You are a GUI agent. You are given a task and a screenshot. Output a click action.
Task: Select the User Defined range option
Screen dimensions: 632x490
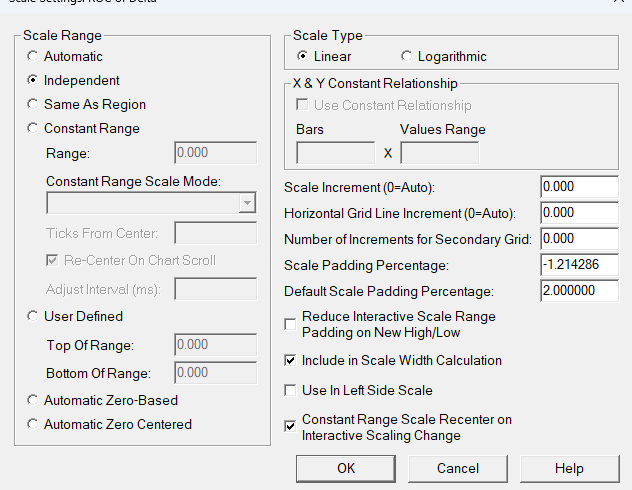pos(33,316)
